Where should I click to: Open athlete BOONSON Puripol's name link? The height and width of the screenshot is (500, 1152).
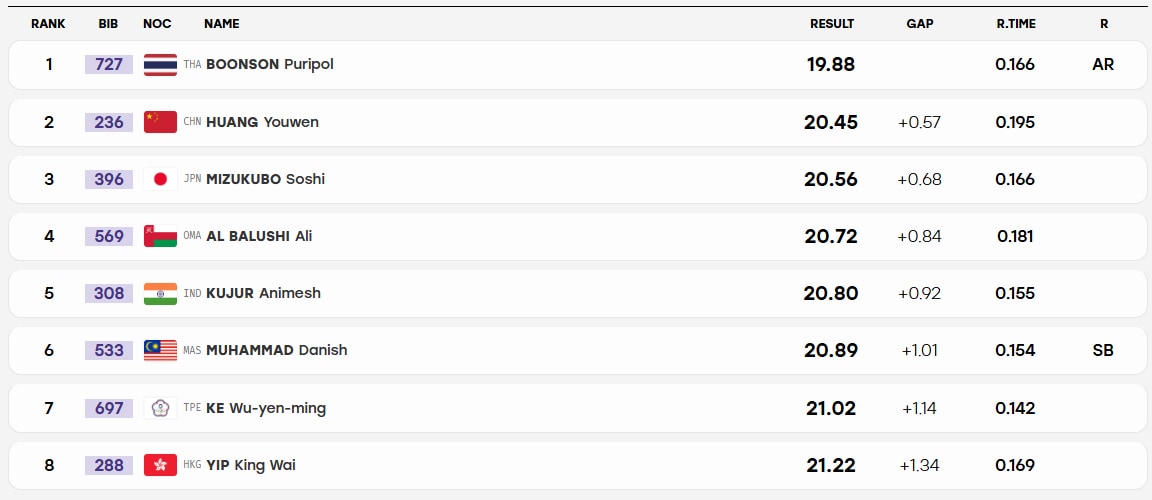270,65
